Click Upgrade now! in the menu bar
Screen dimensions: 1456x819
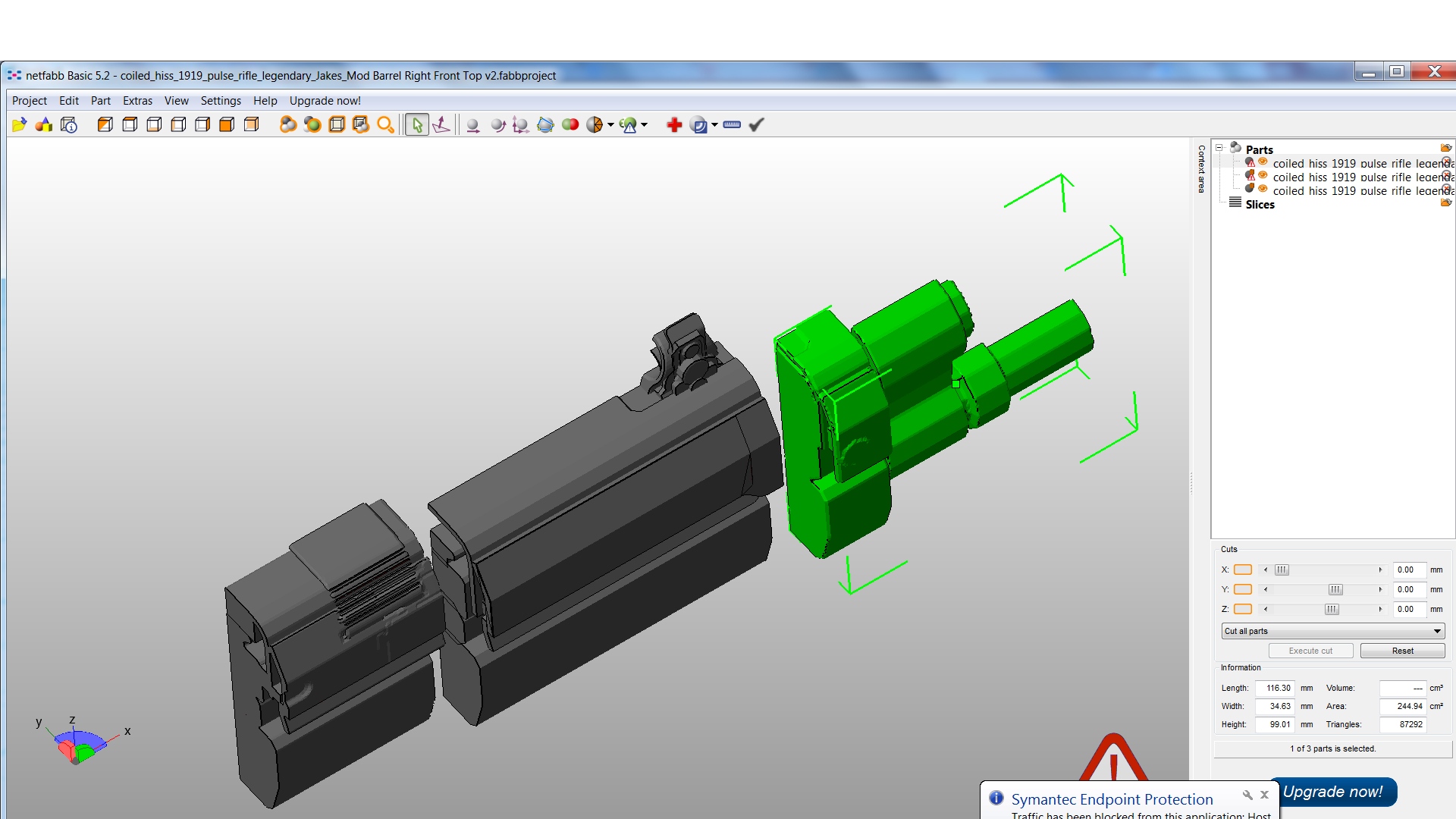point(325,101)
